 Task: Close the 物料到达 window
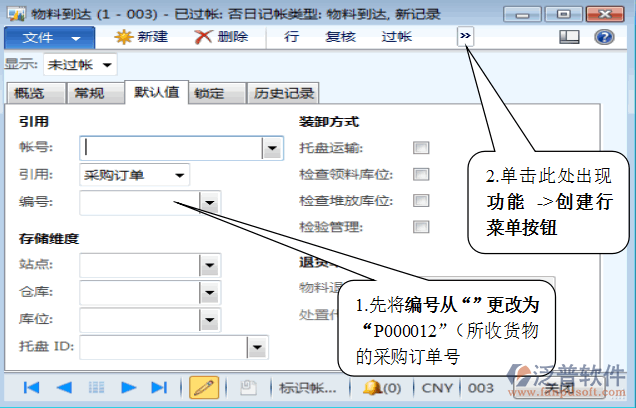(605, 14)
